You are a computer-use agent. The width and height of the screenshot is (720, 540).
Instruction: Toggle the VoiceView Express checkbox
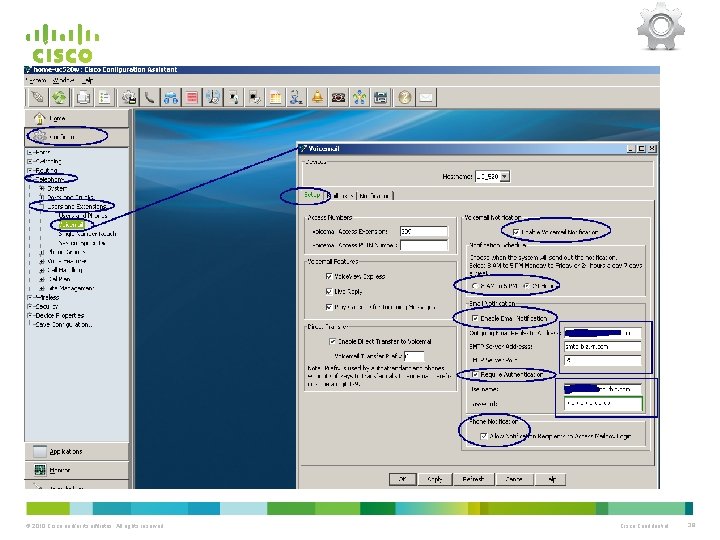[x=329, y=276]
